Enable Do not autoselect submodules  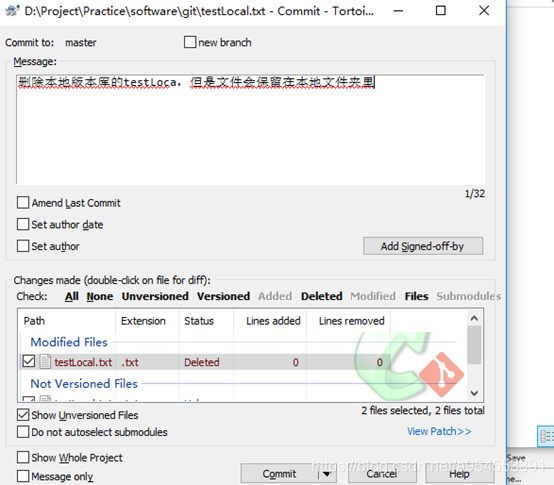point(23,432)
